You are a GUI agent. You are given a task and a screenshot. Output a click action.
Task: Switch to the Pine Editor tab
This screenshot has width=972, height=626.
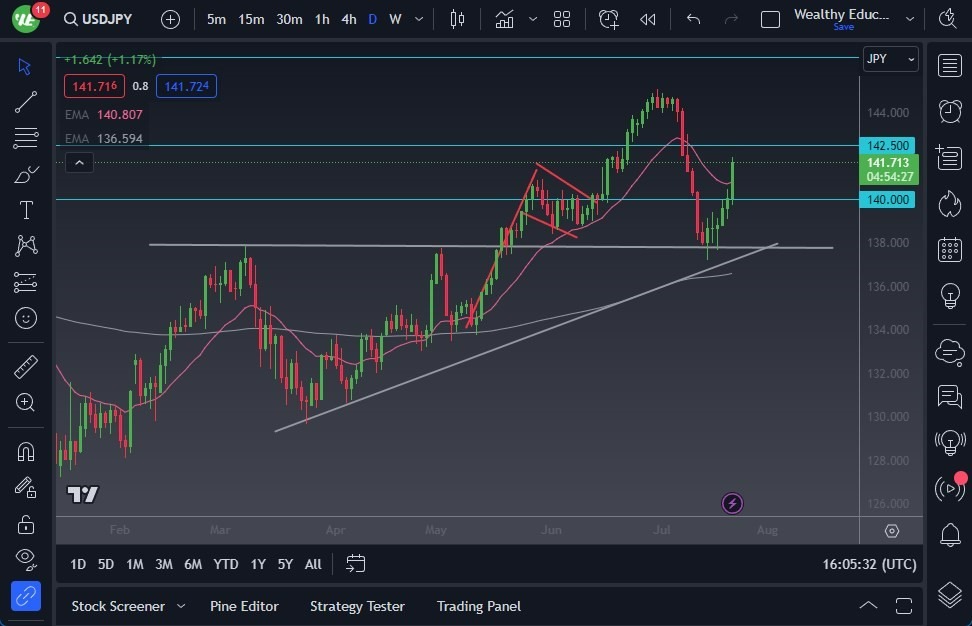point(244,606)
